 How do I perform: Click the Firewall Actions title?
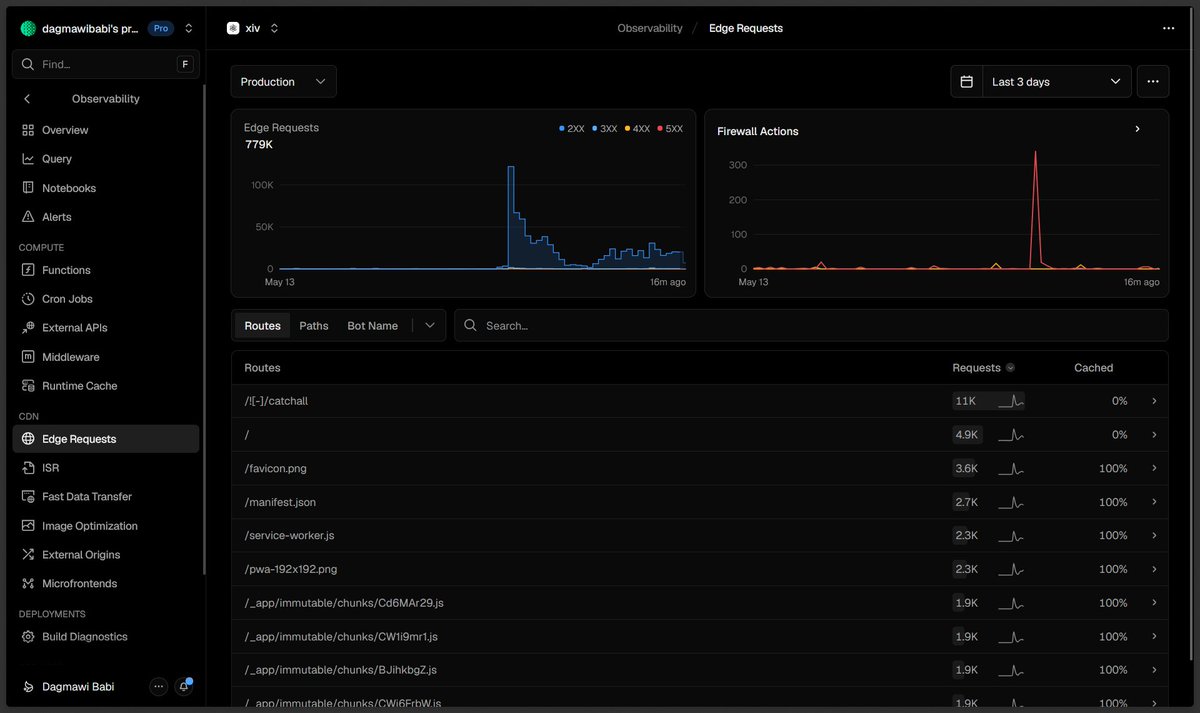click(x=758, y=131)
